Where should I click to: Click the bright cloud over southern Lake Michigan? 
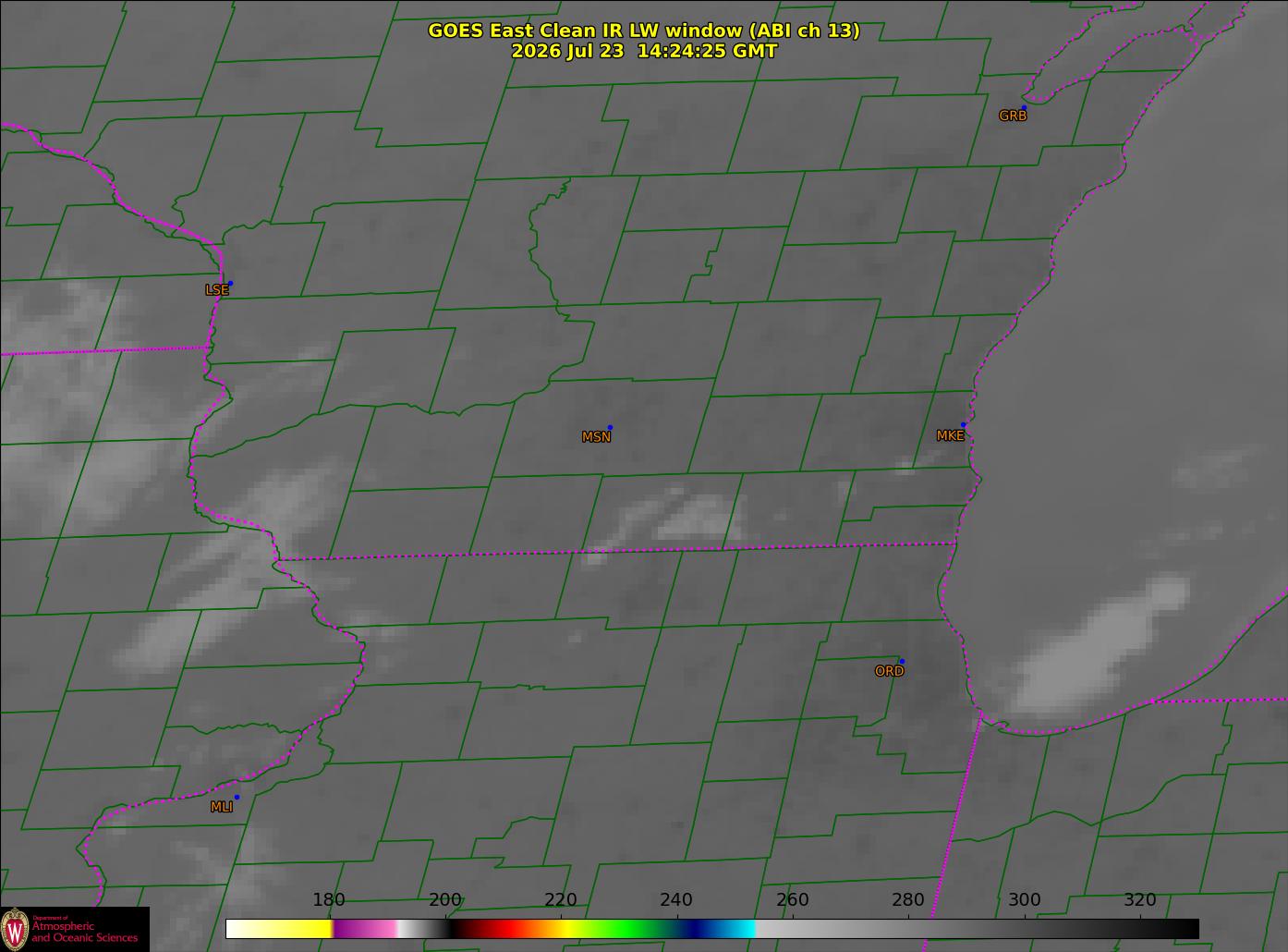tap(1100, 647)
